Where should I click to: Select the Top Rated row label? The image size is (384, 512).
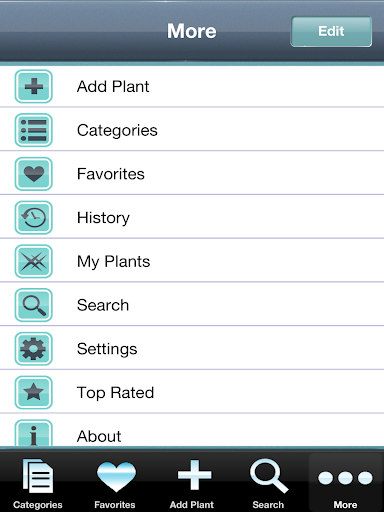pos(115,393)
